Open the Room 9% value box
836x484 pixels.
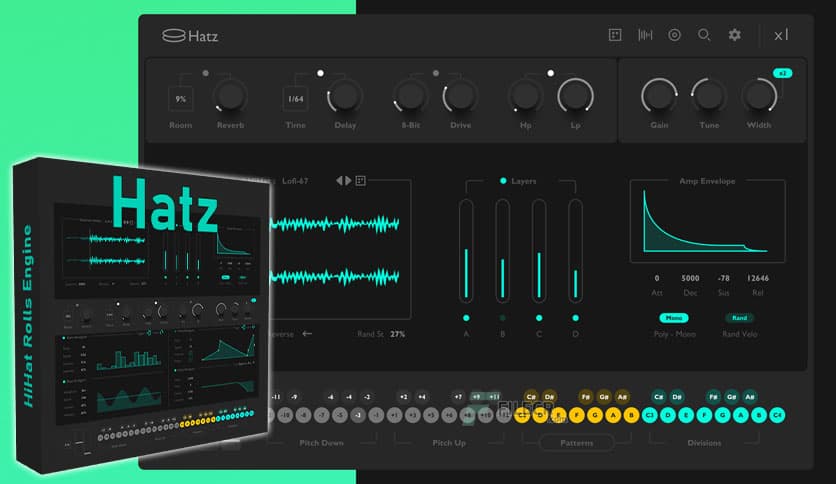(x=181, y=99)
